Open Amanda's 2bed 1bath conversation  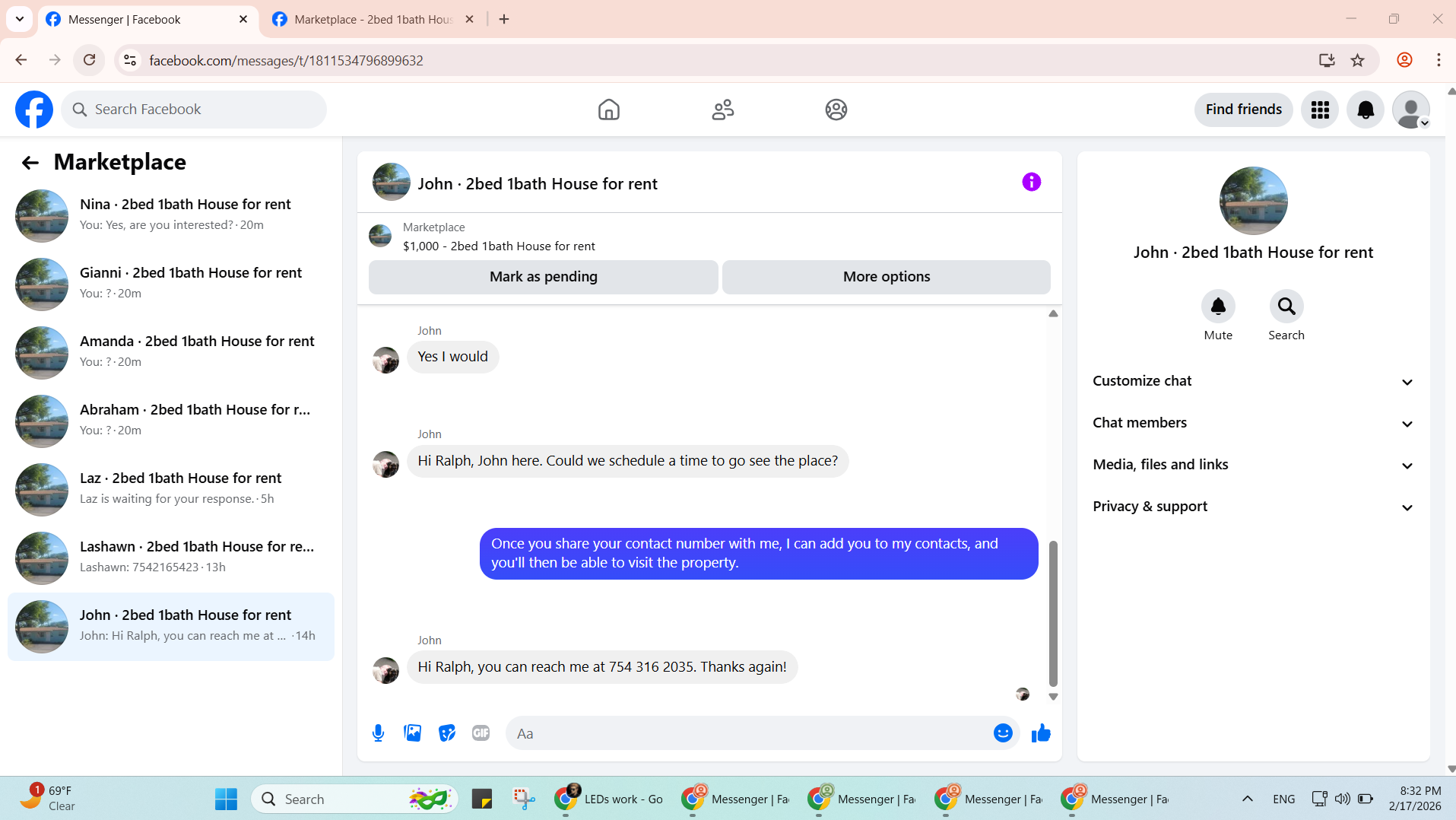[x=171, y=352]
